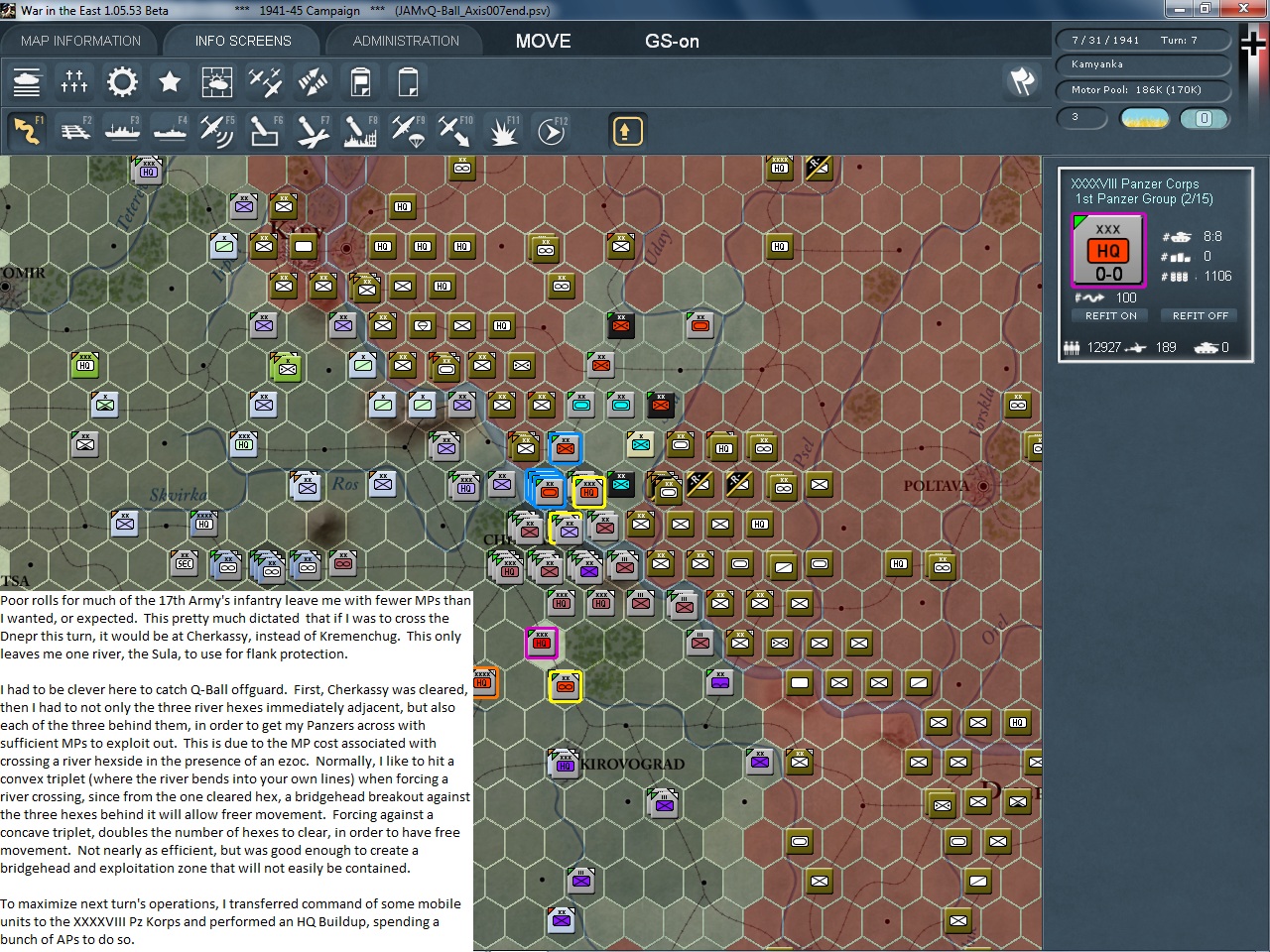Click the field showing value 3
Screen dimensions: 1270x952
(x=1083, y=118)
